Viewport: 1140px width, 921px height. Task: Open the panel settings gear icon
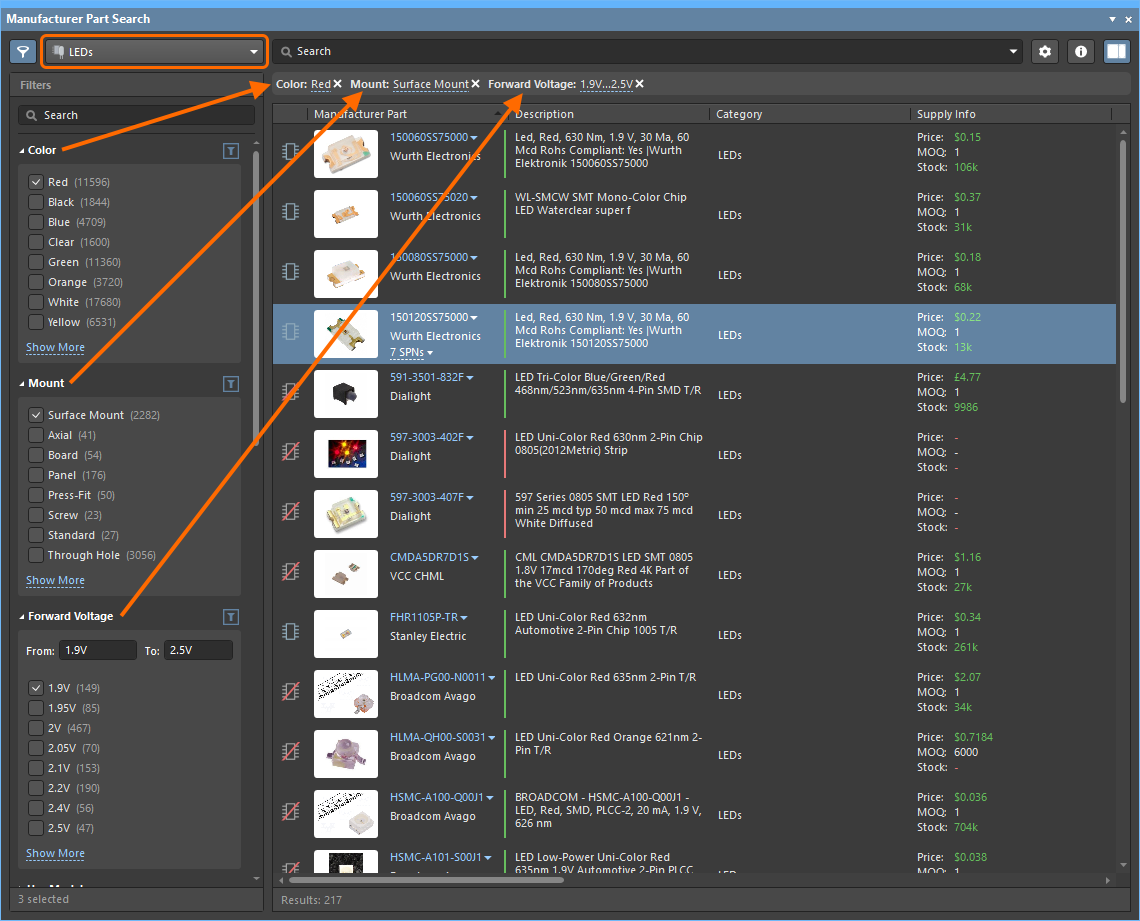click(1045, 50)
